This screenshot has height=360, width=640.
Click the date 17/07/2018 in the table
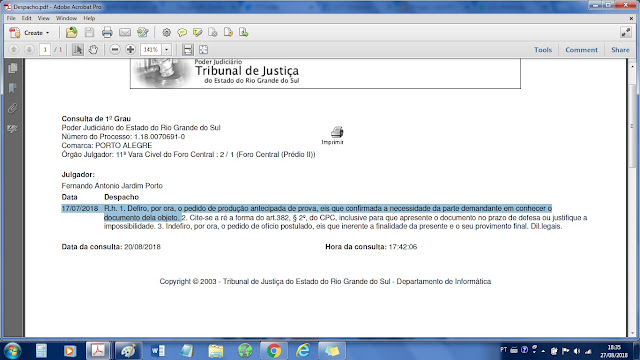point(80,209)
